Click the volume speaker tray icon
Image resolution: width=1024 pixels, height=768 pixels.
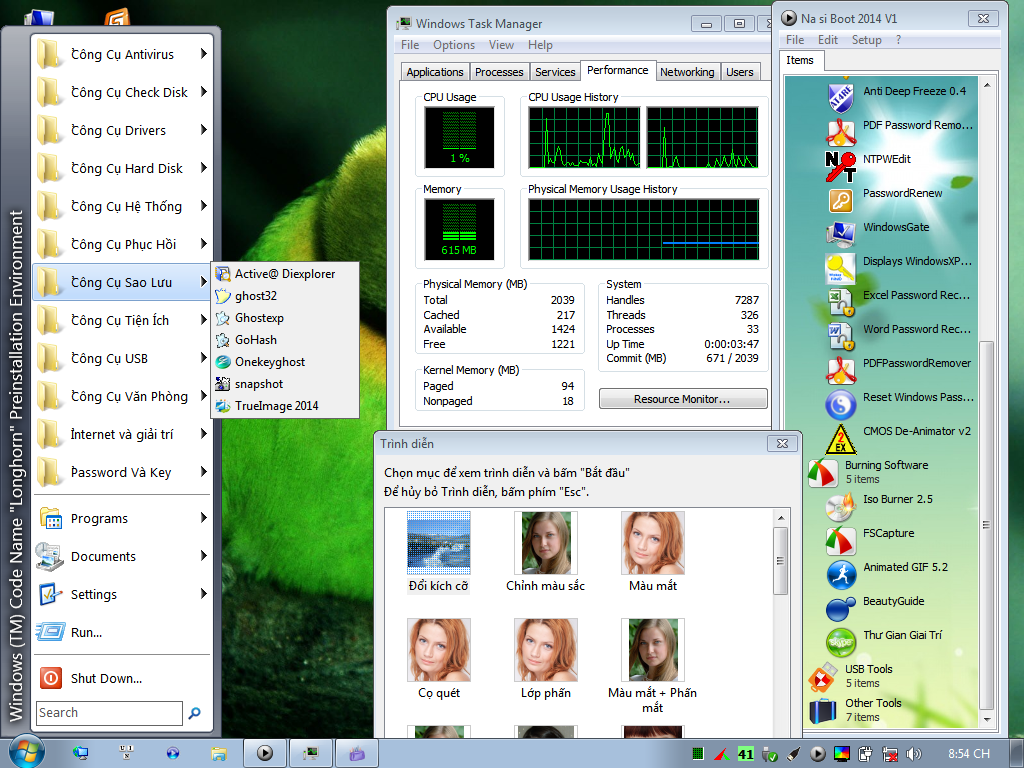click(x=914, y=754)
